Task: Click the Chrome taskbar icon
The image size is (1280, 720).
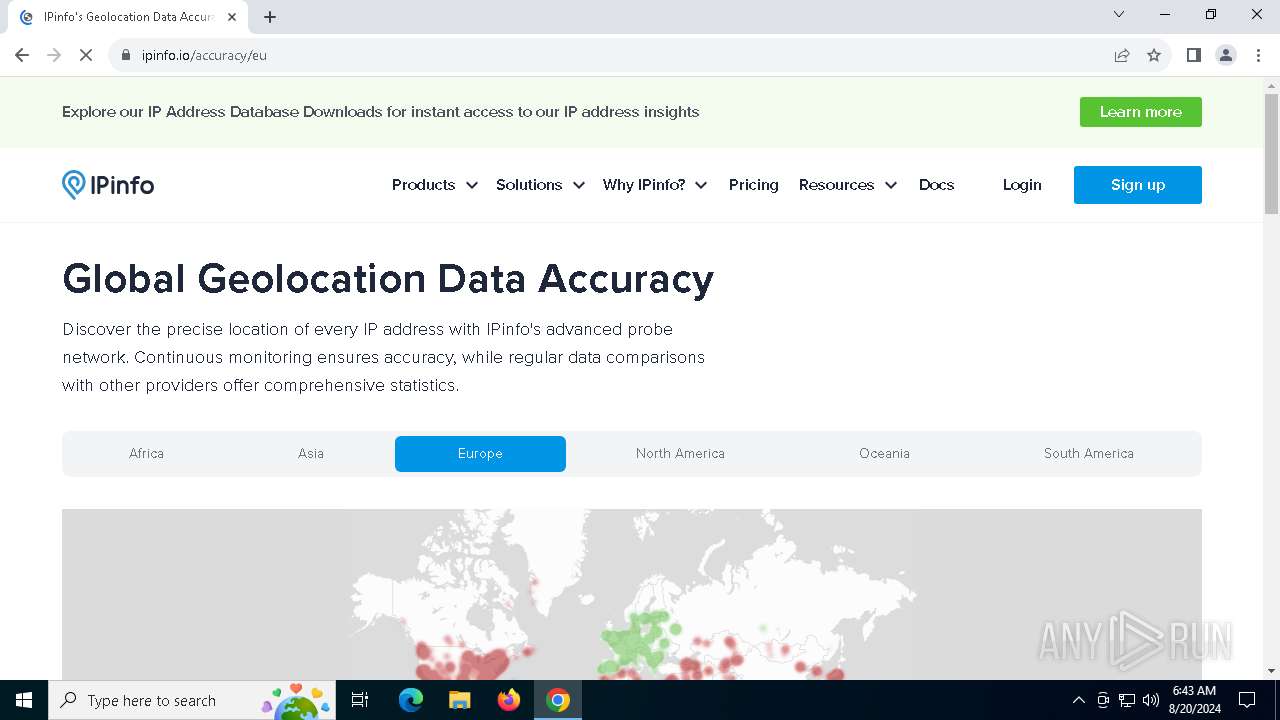Action: pos(558,700)
